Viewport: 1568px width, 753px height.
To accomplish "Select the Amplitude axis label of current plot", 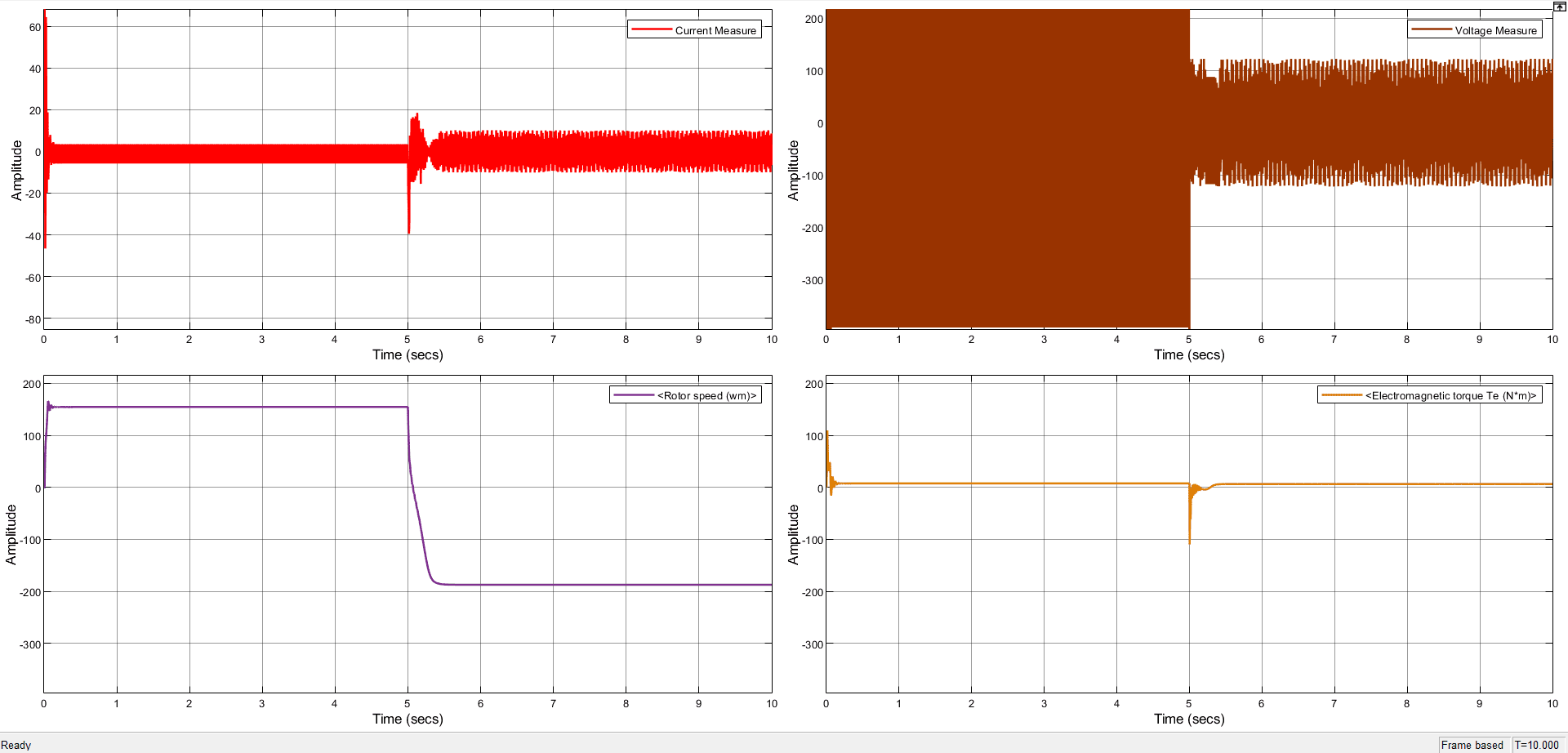I will pyautogui.click(x=16, y=170).
